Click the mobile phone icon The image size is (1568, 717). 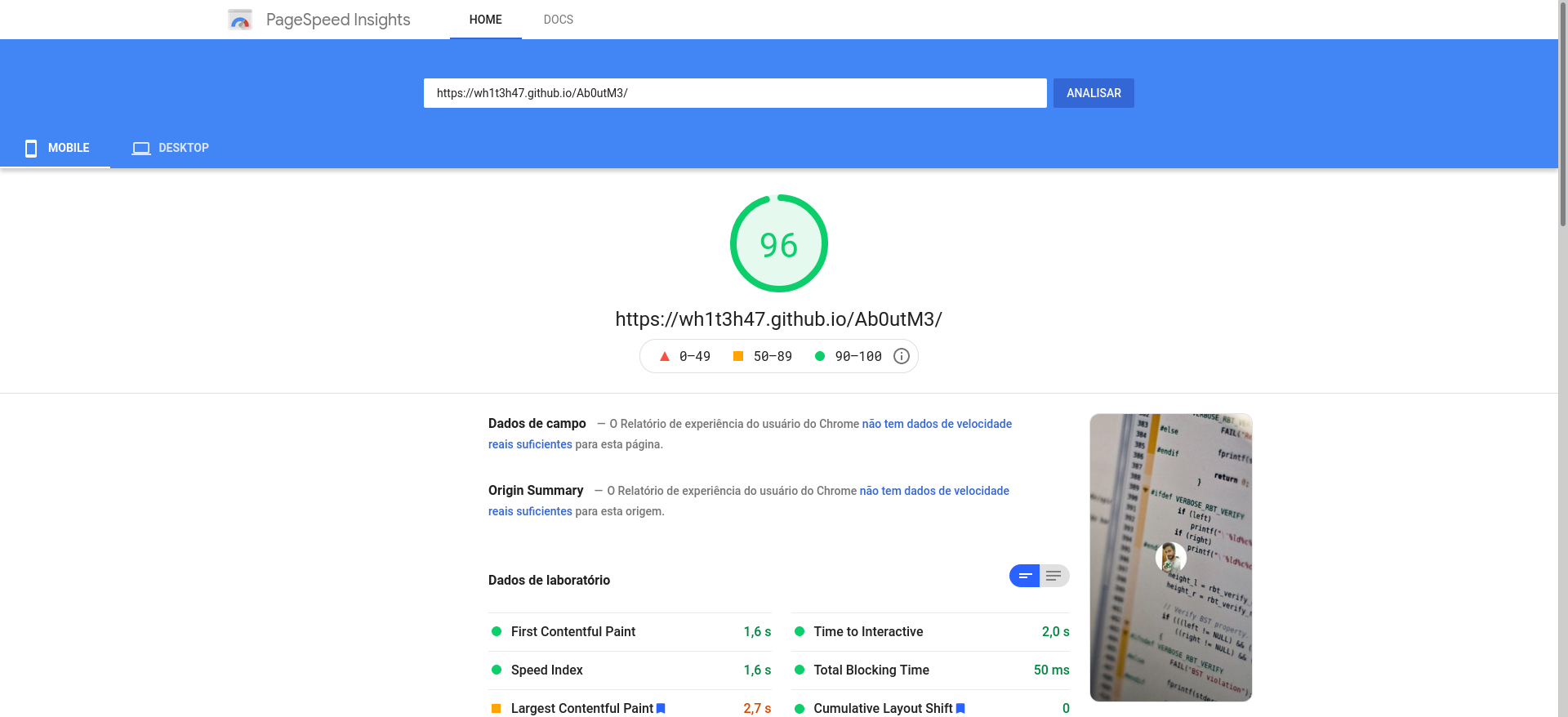(31, 148)
